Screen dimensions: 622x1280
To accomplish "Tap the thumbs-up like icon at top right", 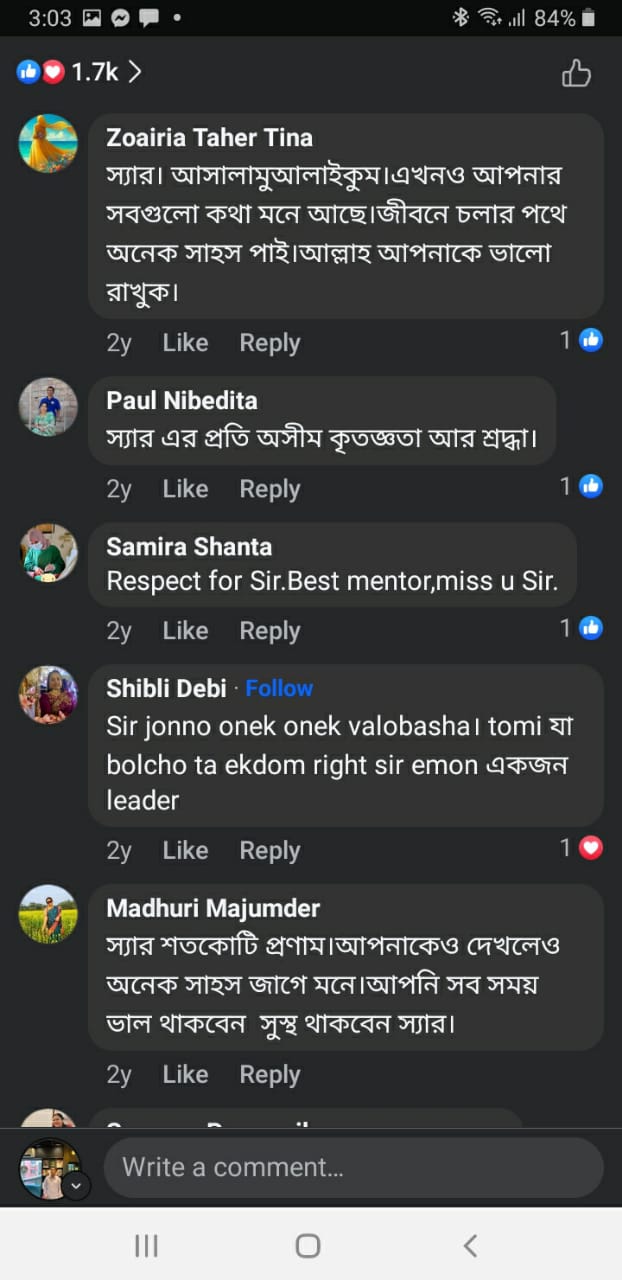I will click(x=576, y=73).
